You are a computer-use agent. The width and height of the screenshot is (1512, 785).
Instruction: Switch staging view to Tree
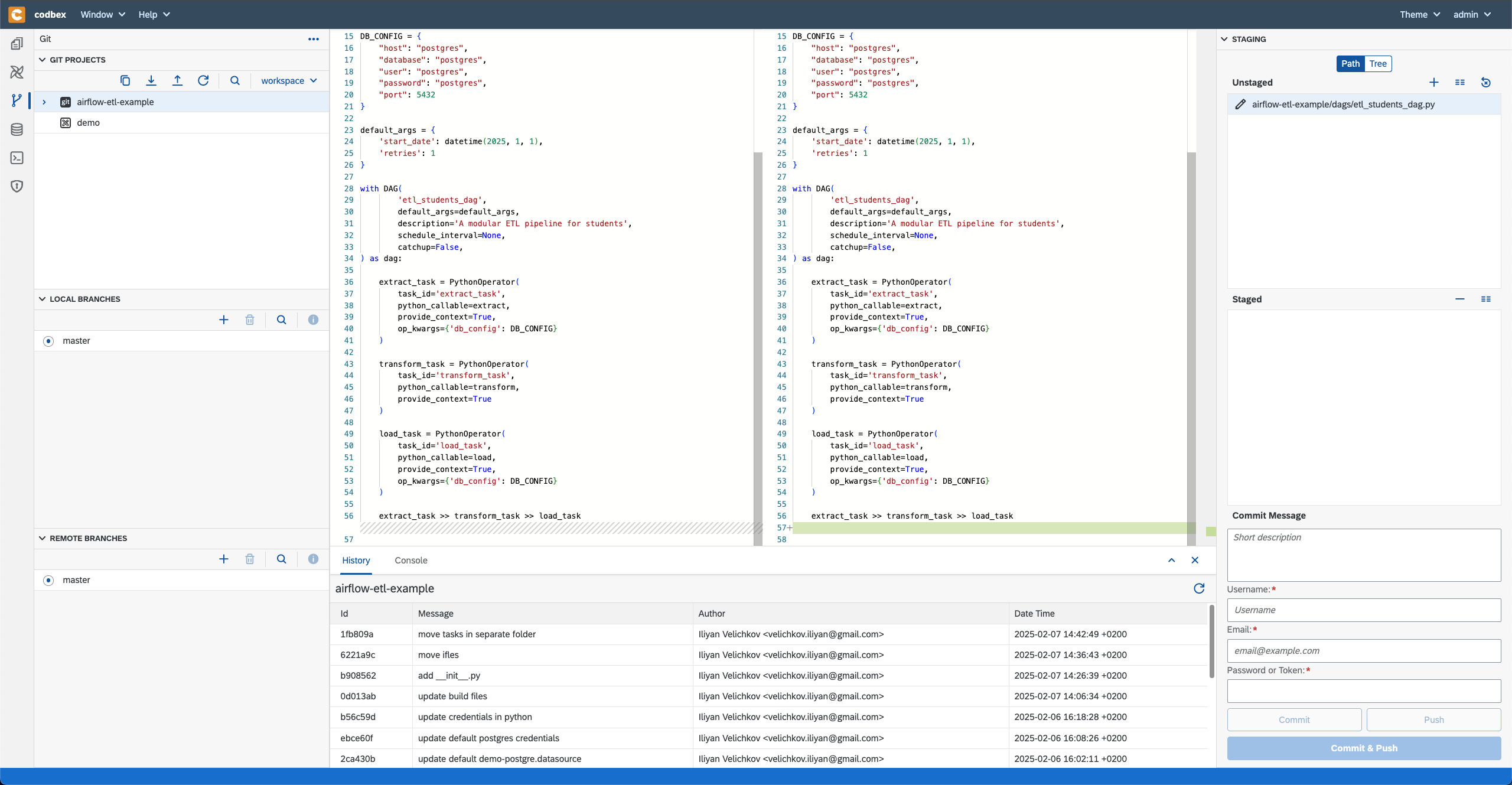(1378, 64)
